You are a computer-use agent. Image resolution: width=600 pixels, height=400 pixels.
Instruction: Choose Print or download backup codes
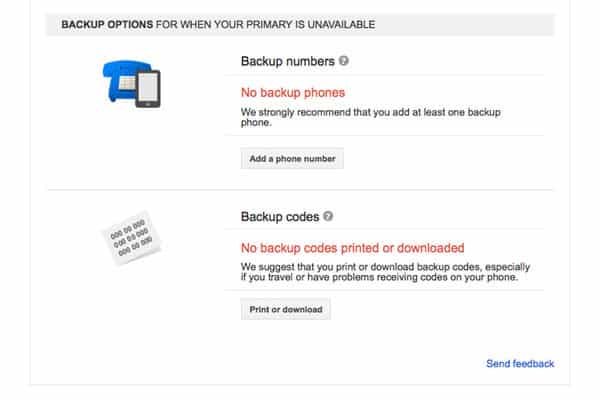tap(285, 309)
